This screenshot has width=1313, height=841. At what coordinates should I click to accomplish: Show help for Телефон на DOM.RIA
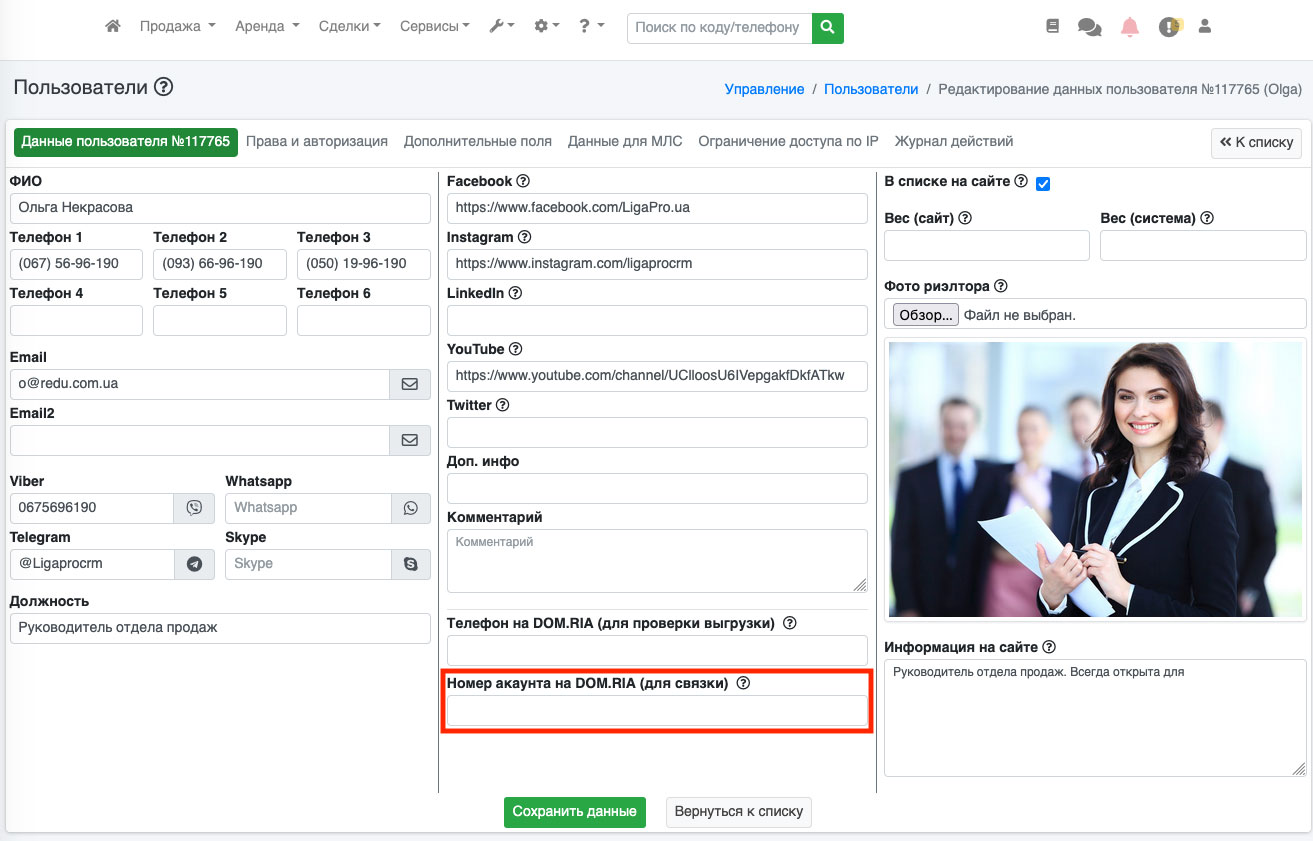click(790, 623)
